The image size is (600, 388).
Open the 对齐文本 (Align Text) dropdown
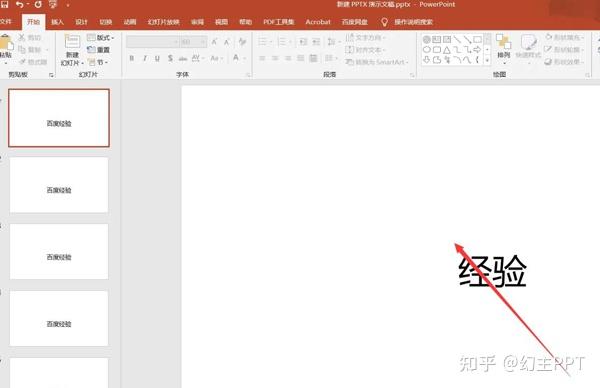(365, 50)
